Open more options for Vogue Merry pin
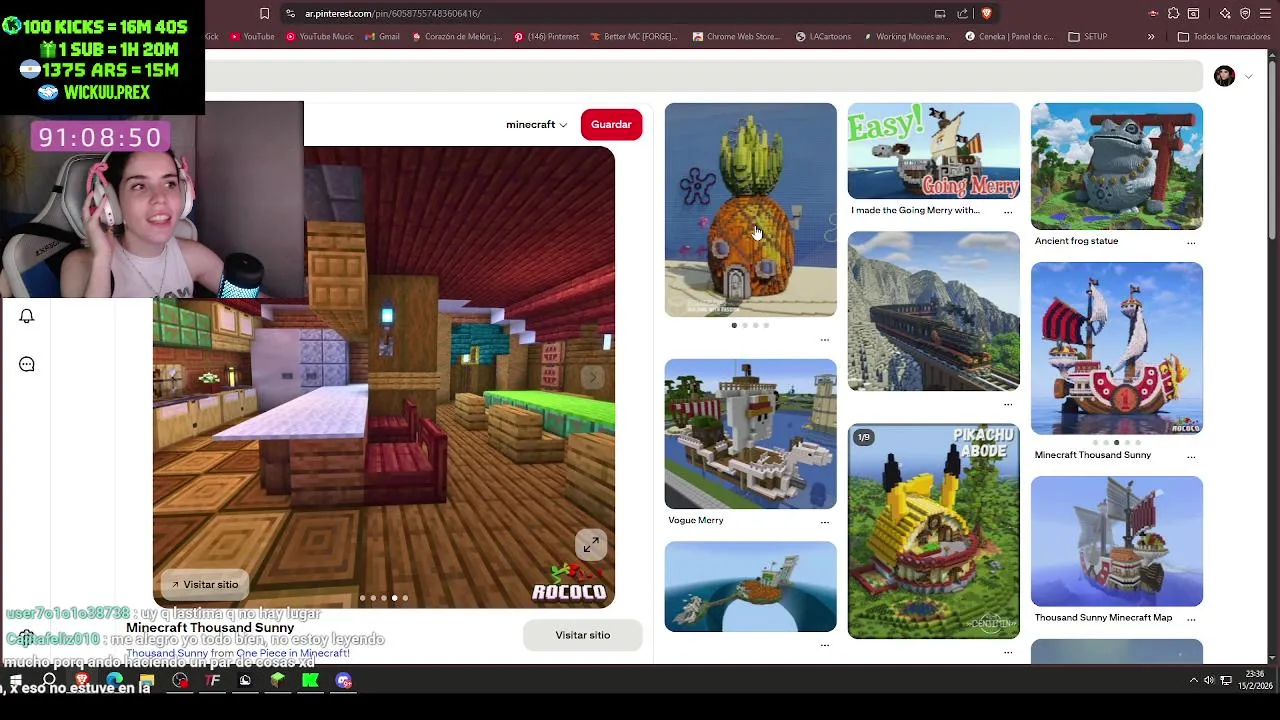Viewport: 1280px width, 720px height. 825,521
